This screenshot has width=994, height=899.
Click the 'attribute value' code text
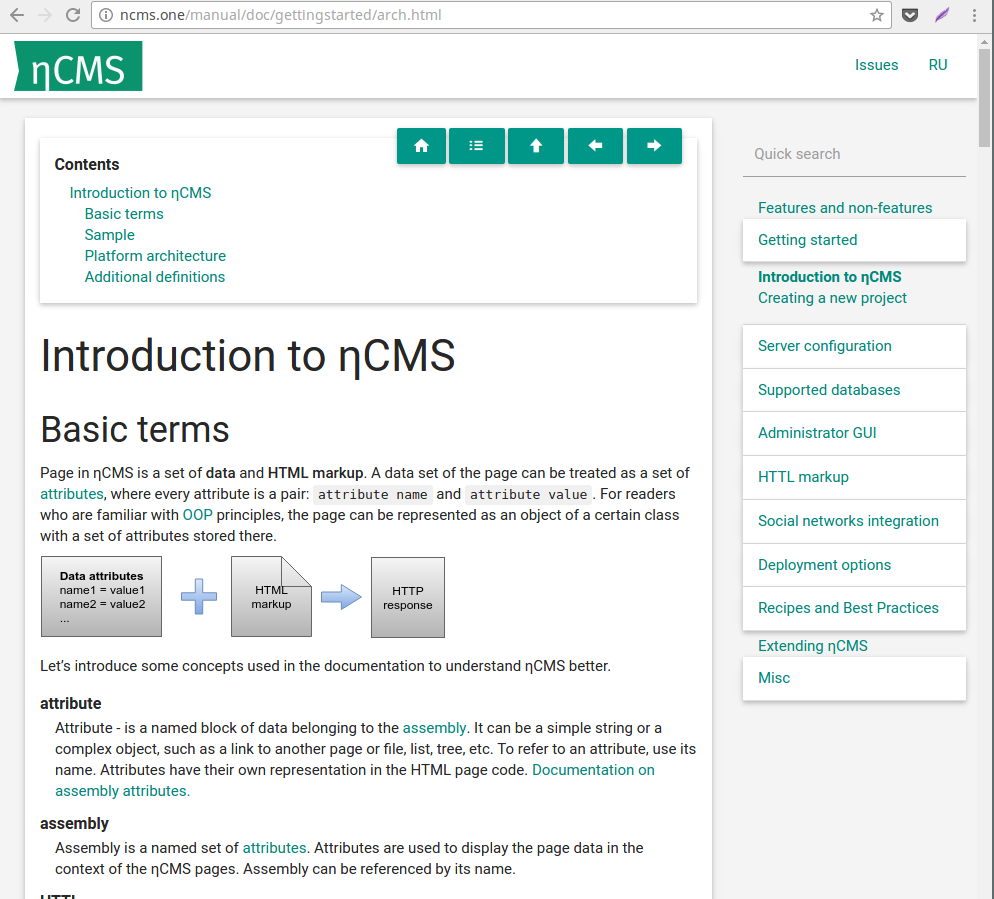click(x=528, y=495)
